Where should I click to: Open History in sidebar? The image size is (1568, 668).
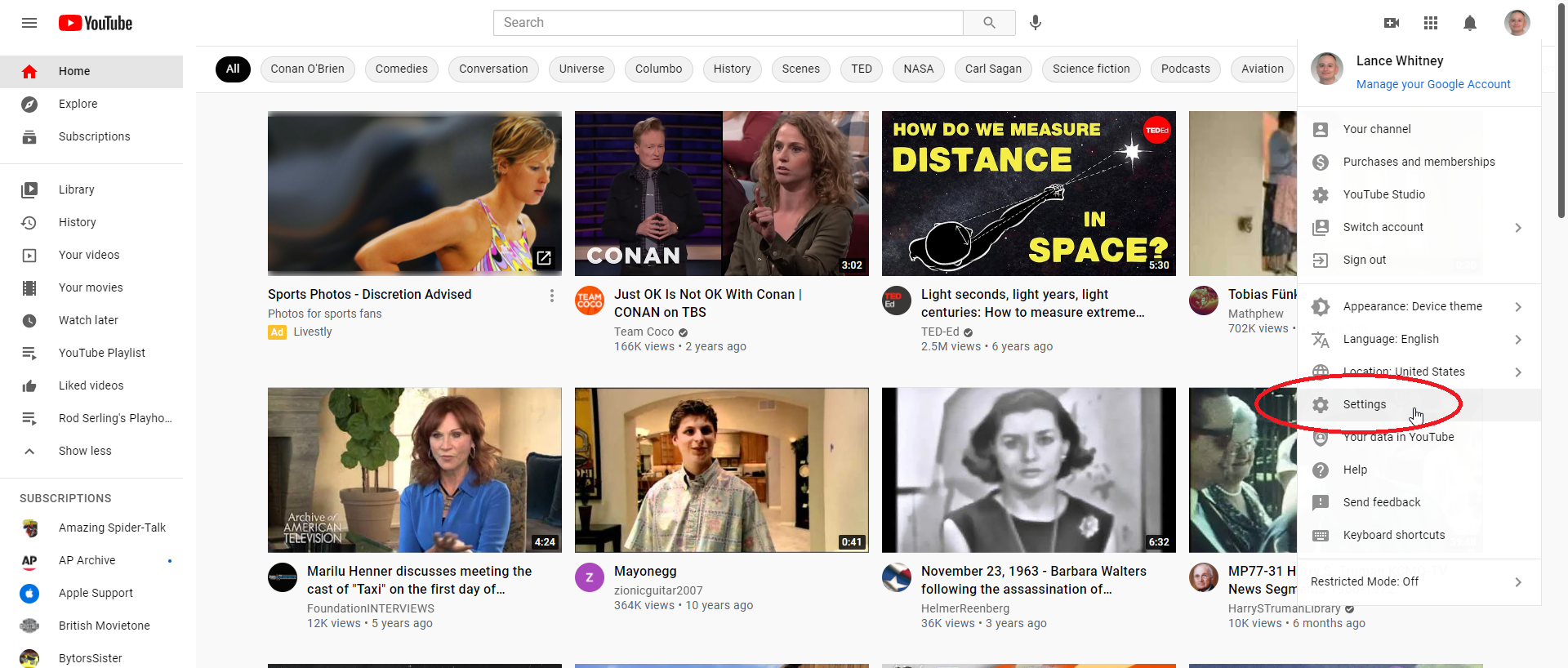91,222
